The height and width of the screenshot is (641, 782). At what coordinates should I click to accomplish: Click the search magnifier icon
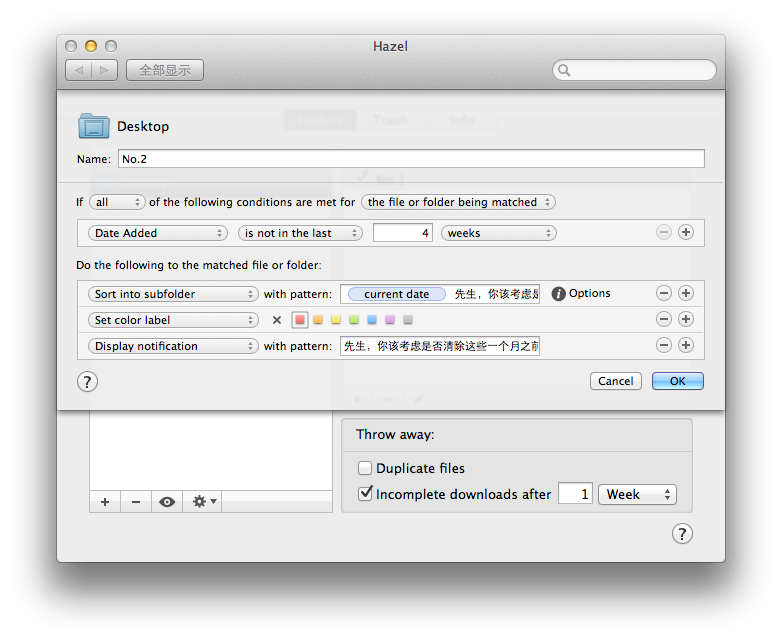click(x=564, y=70)
